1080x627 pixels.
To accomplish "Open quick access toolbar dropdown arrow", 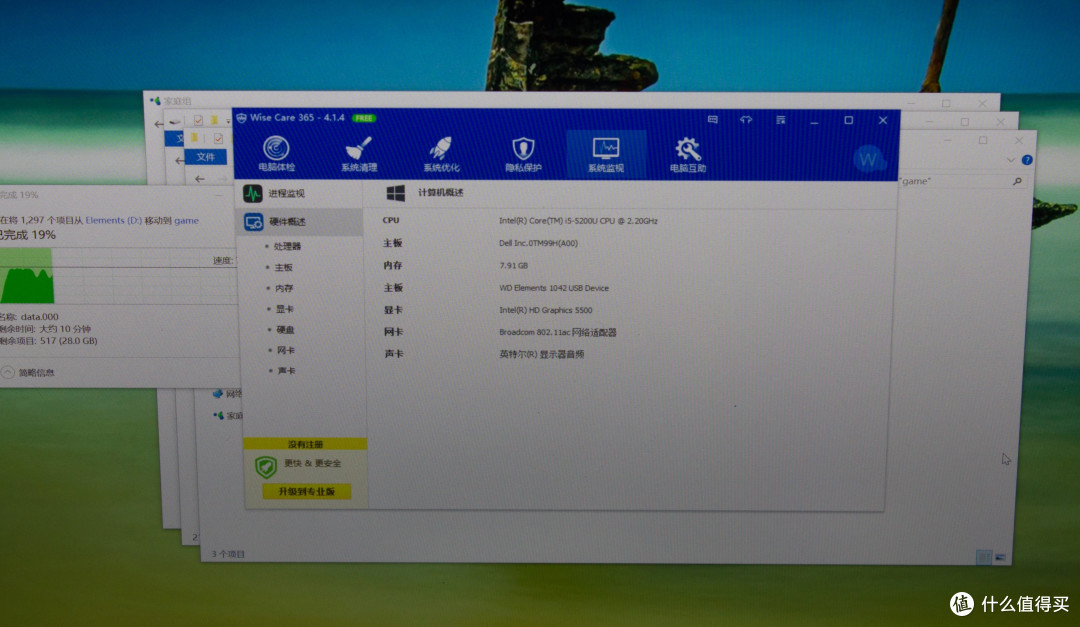I will (228, 122).
